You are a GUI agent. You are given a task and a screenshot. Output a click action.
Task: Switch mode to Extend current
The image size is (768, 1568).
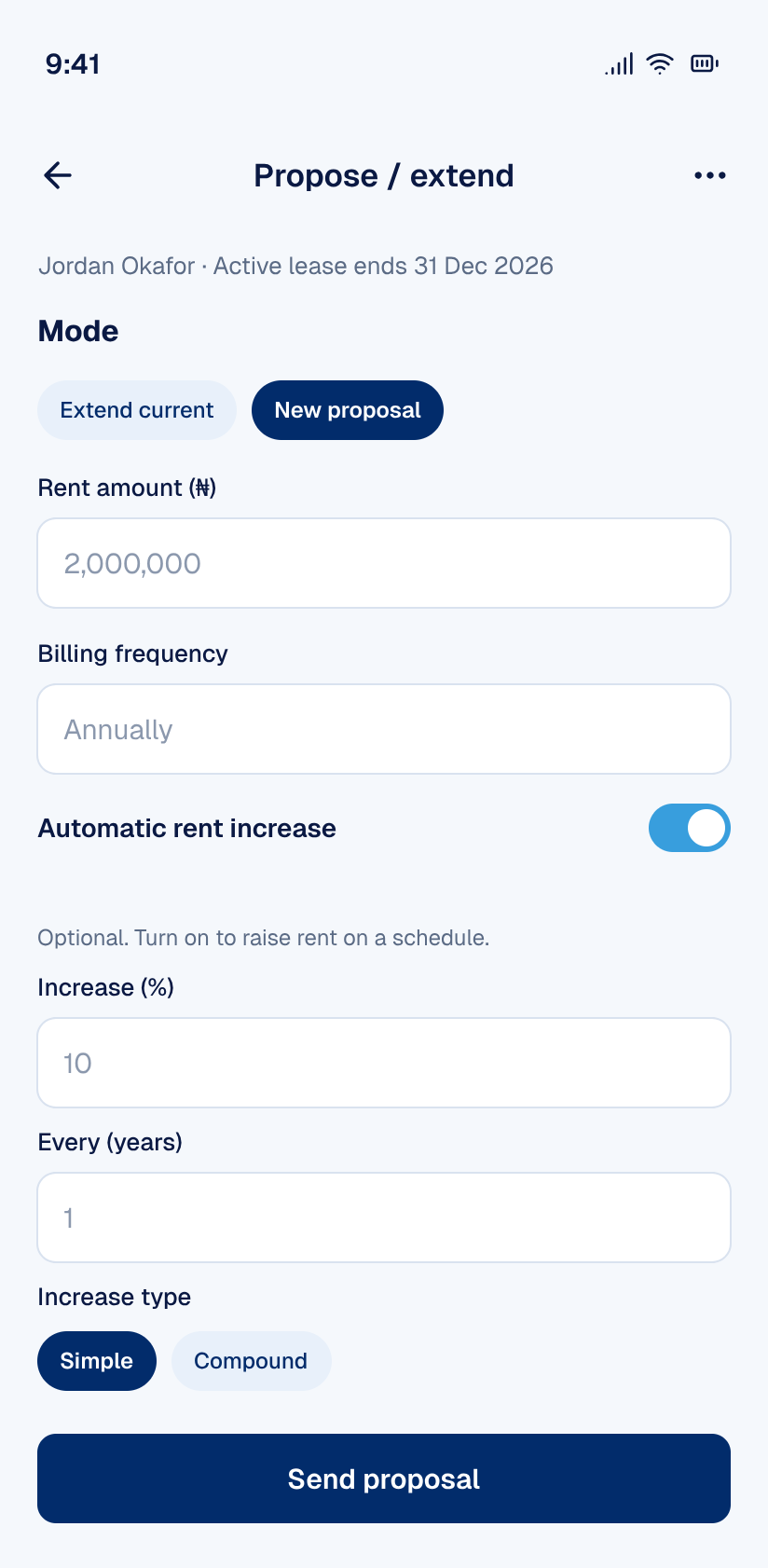pyautogui.click(x=137, y=410)
